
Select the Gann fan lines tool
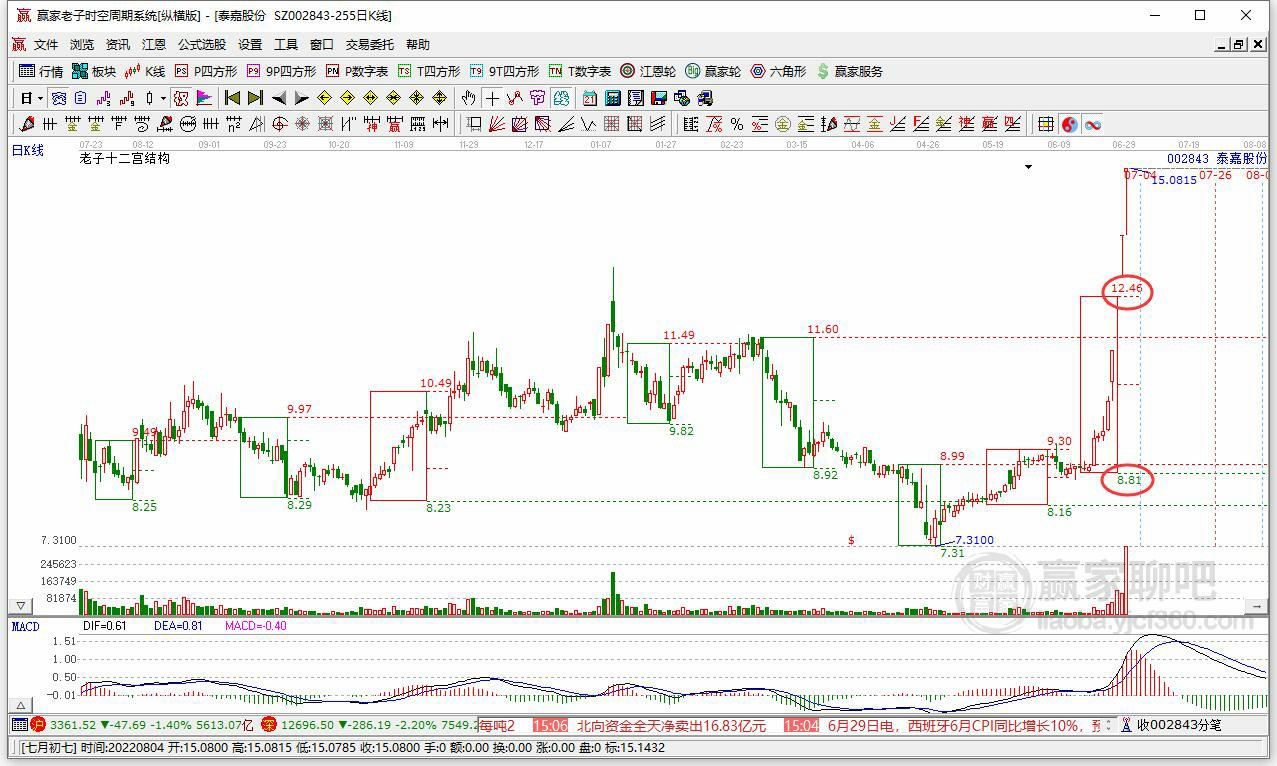[x=496, y=124]
